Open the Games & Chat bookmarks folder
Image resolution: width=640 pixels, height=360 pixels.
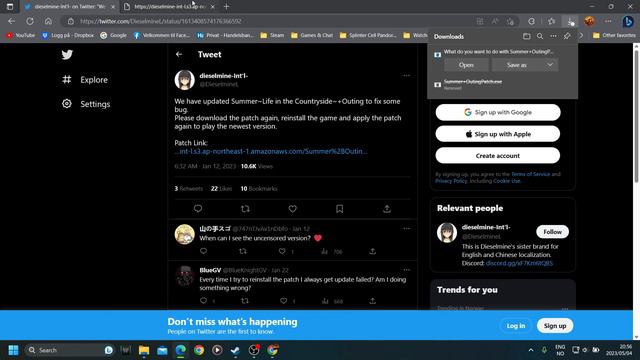(312, 36)
